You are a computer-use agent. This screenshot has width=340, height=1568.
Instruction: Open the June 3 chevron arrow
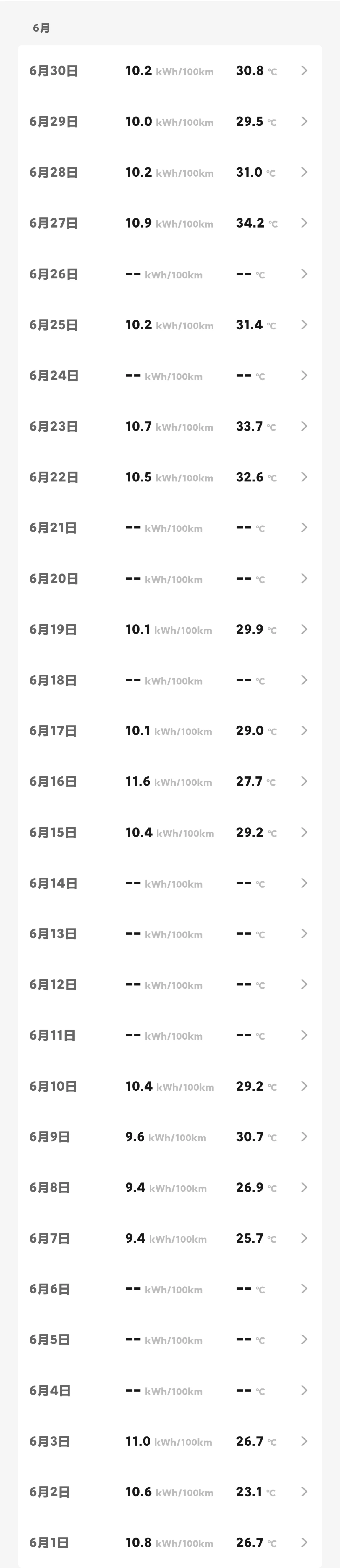coord(304,1441)
